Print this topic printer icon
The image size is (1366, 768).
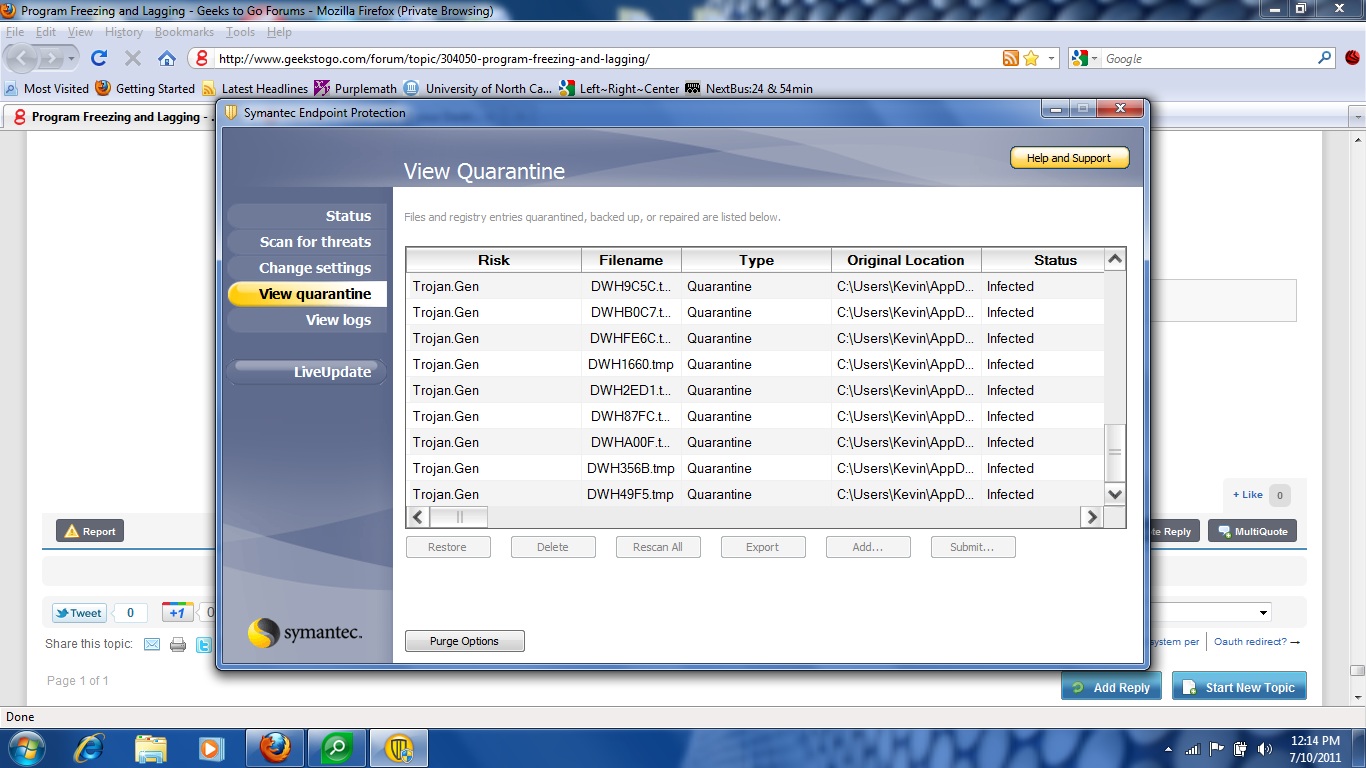178,645
